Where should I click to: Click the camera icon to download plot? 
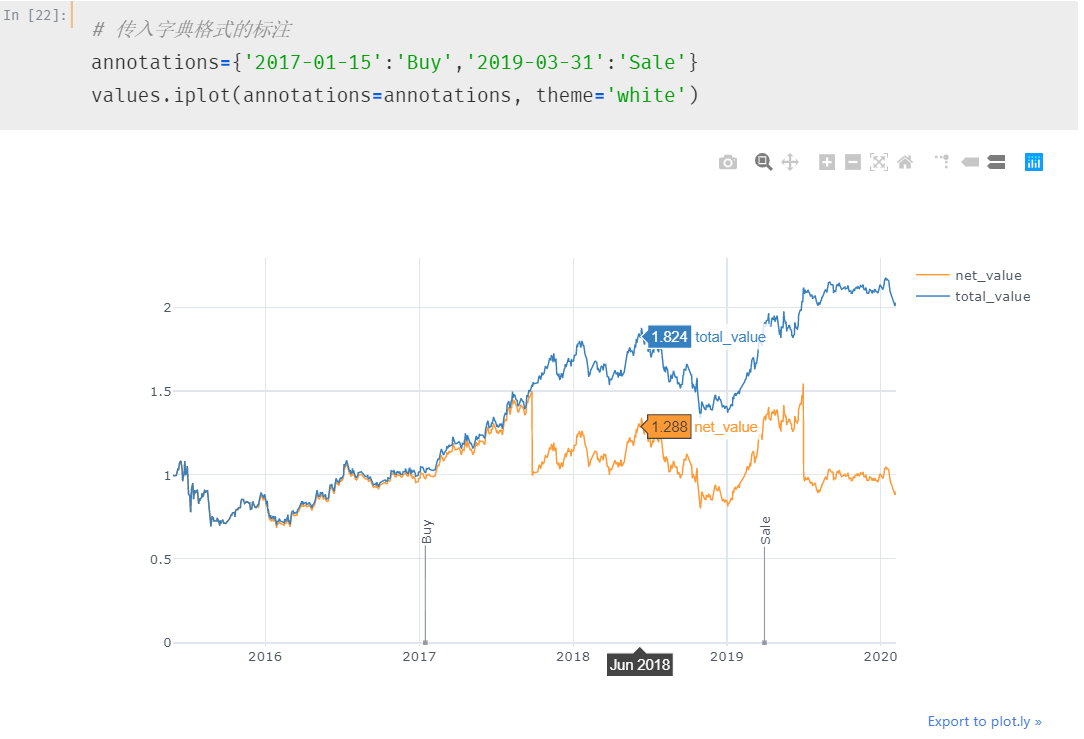[x=727, y=161]
